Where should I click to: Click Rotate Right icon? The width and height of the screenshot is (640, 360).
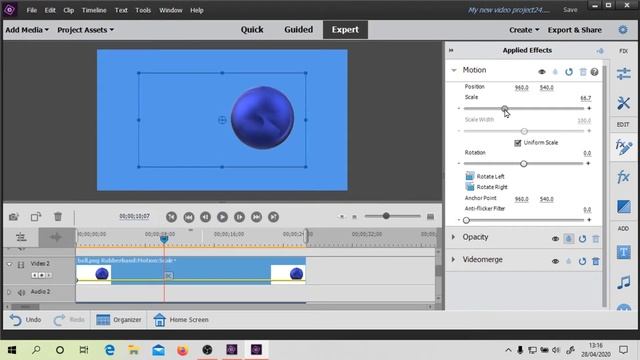click(x=470, y=187)
